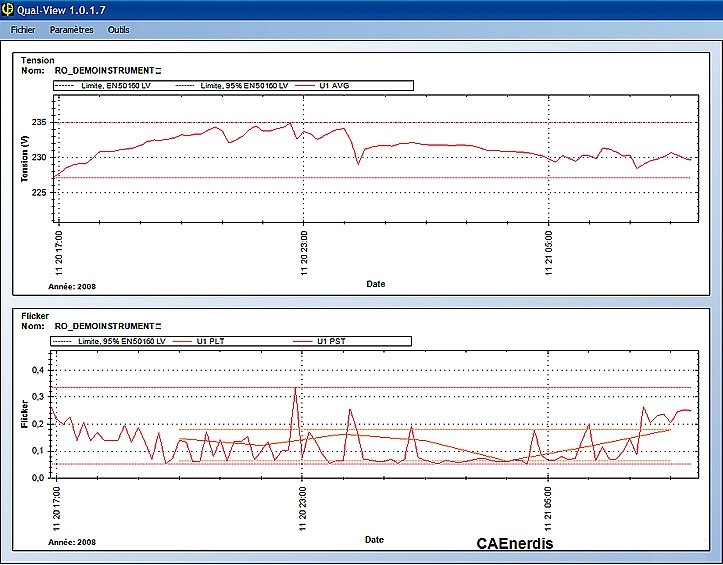Select 'Limite, 95% EN50160 LV' legend in Tension chart
This screenshot has width=723, height=565.
[232, 86]
